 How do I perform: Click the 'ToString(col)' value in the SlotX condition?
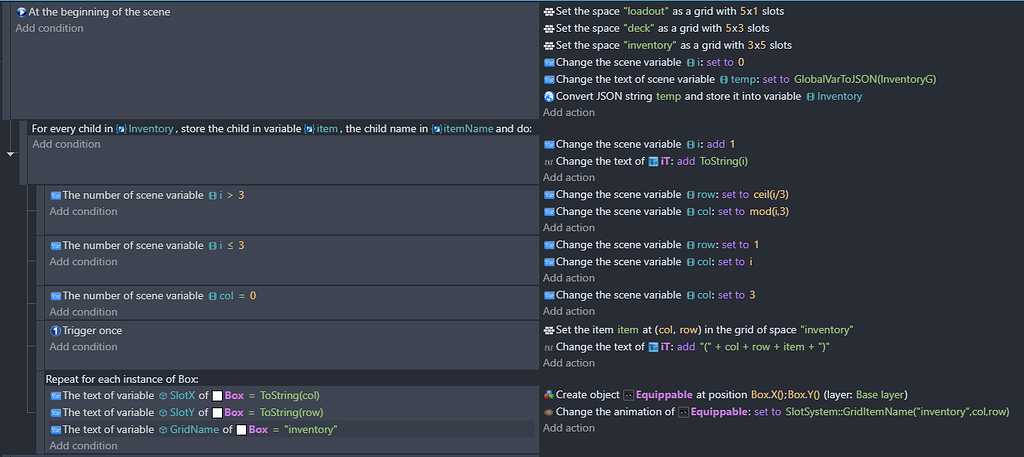click(x=290, y=396)
